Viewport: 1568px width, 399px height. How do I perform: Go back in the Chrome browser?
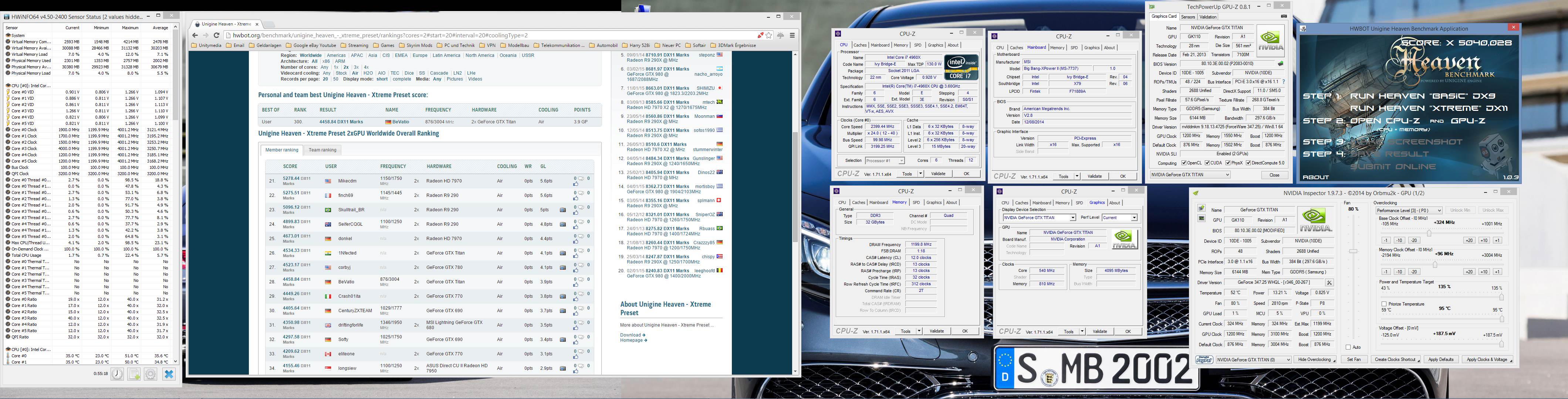point(195,35)
